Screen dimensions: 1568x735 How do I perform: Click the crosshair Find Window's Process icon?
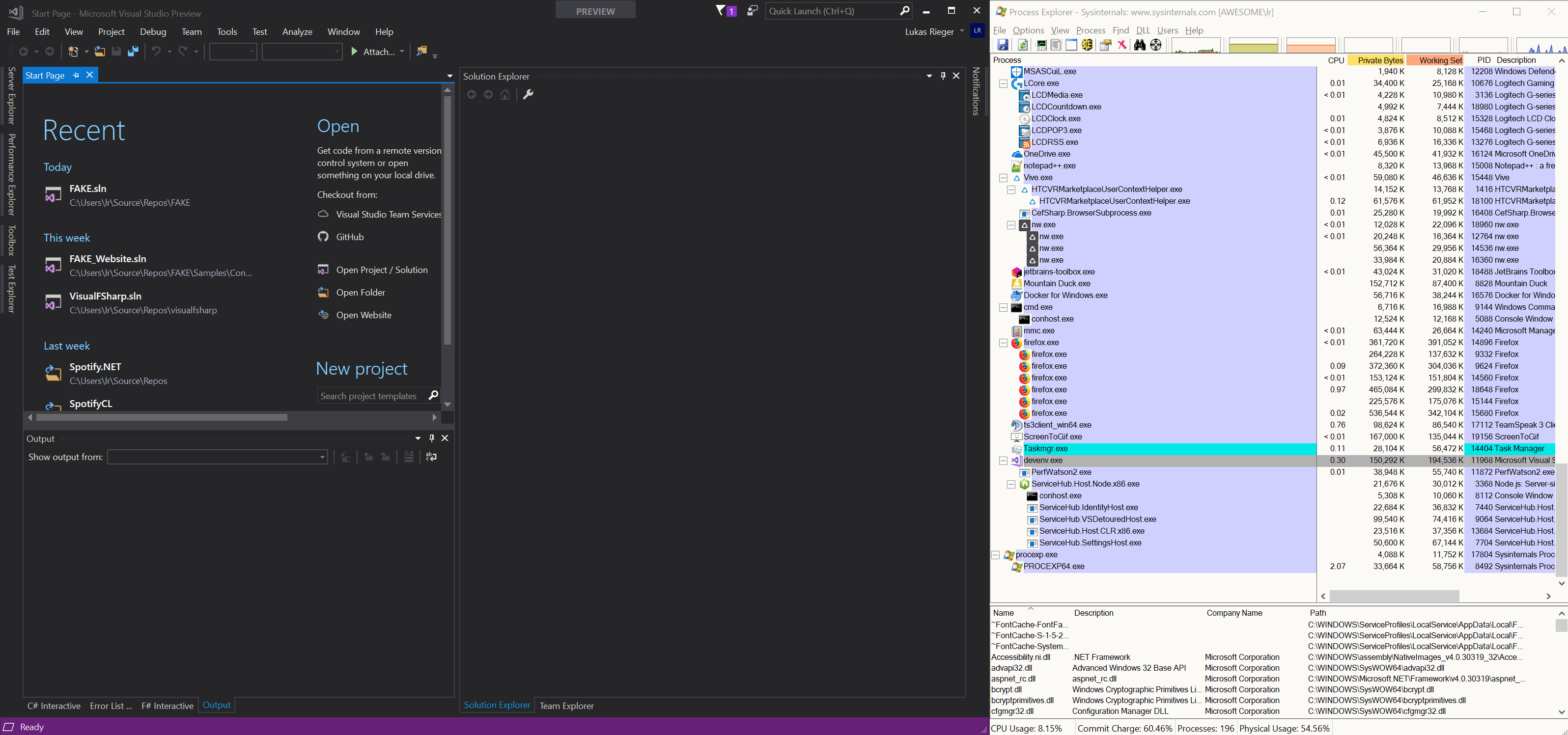pyautogui.click(x=1156, y=45)
